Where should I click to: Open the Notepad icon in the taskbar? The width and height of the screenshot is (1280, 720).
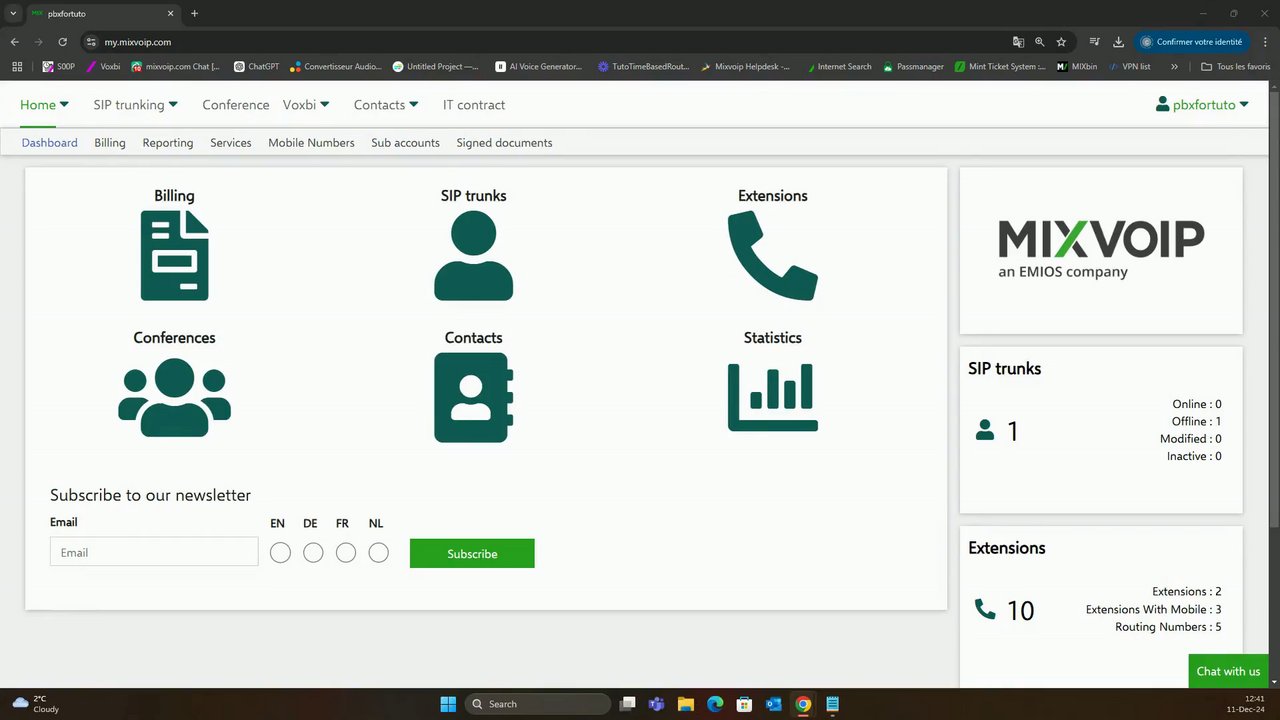pos(832,704)
